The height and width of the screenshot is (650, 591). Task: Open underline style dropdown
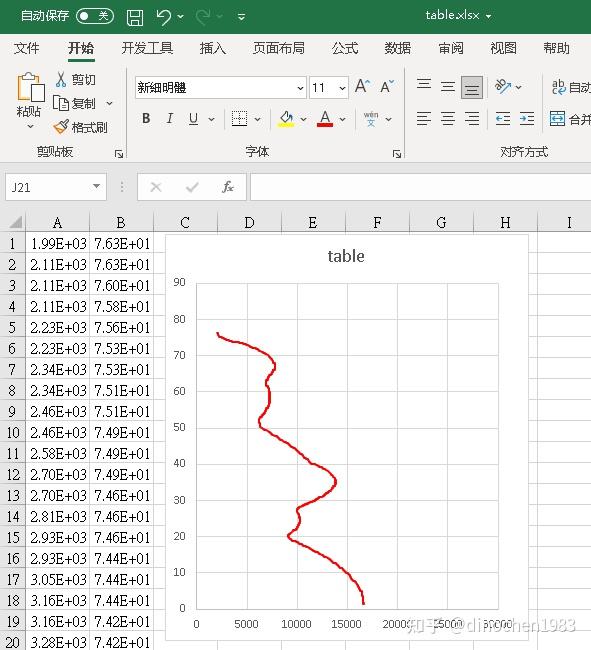211,119
